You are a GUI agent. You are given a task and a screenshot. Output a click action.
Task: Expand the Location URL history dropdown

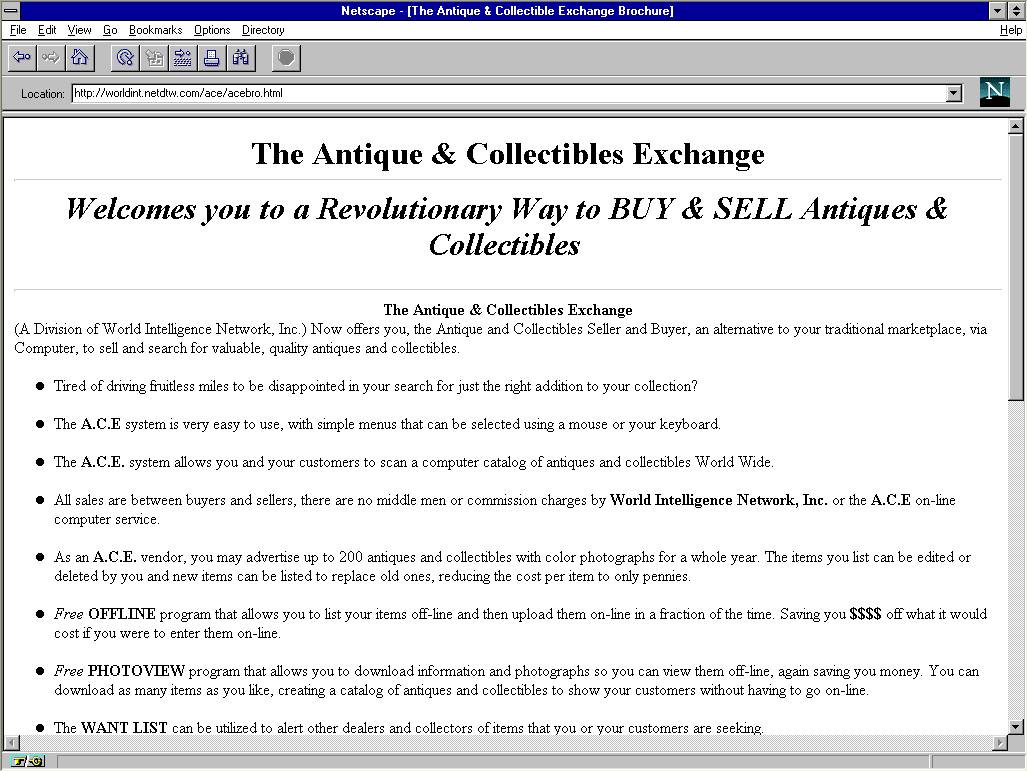(x=954, y=93)
